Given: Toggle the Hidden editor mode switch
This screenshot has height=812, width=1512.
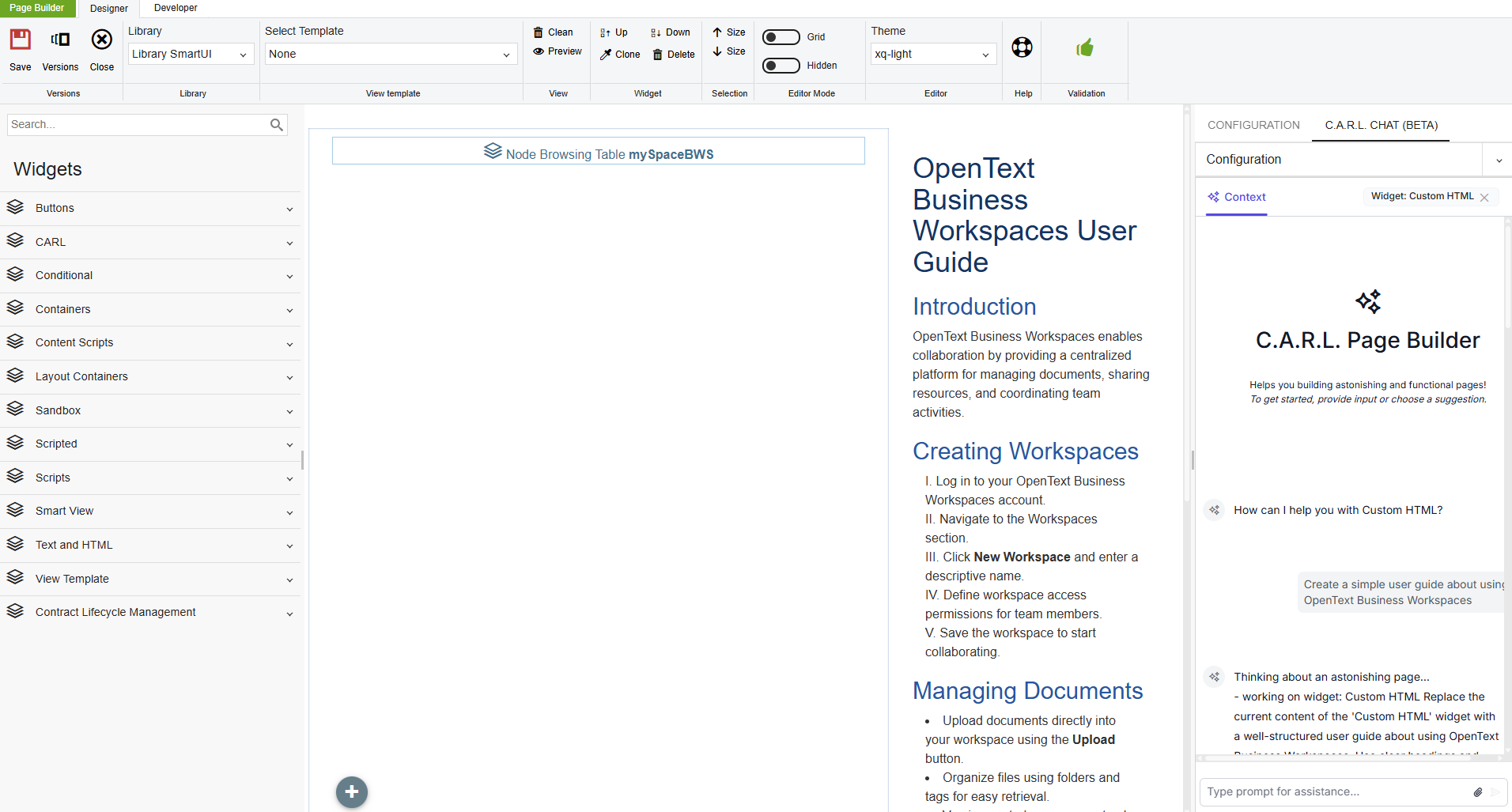Looking at the screenshot, I should tap(781, 66).
